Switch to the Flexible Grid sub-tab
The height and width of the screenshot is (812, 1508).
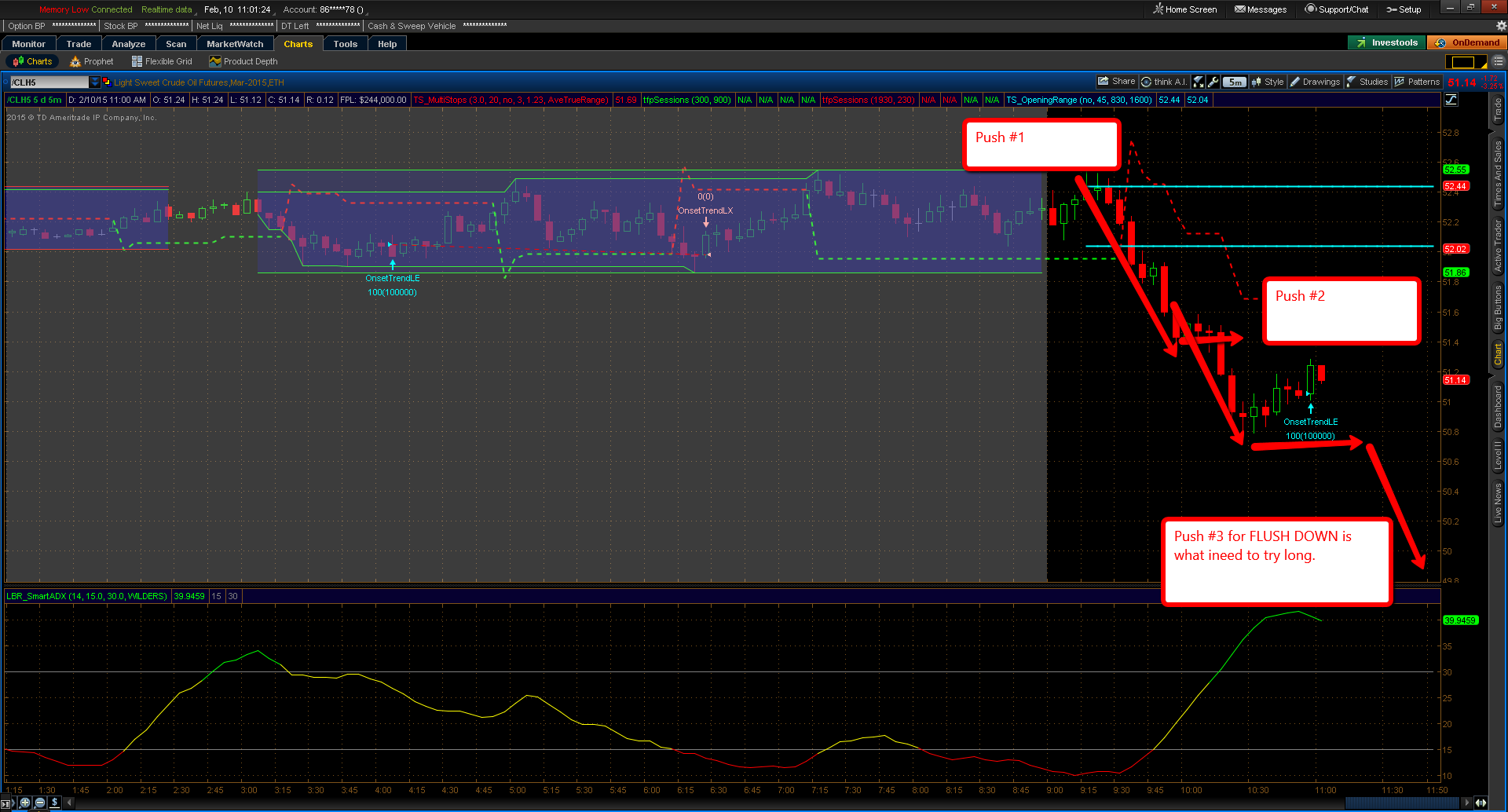[x=162, y=61]
